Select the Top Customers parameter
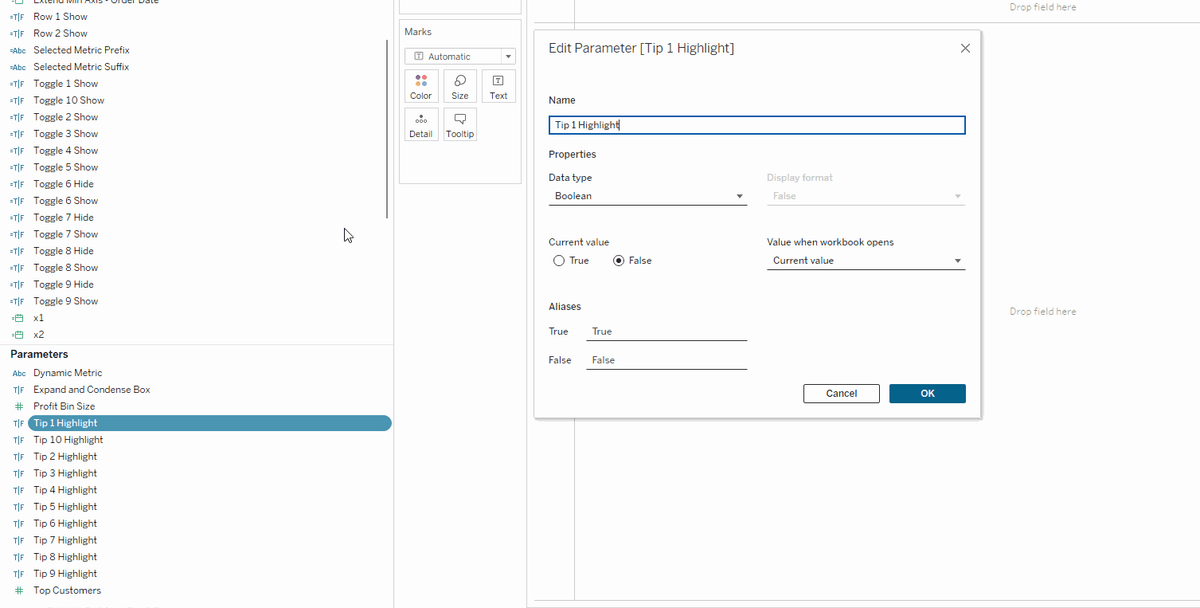Viewport: 1200px width, 608px height. [x=67, y=591]
